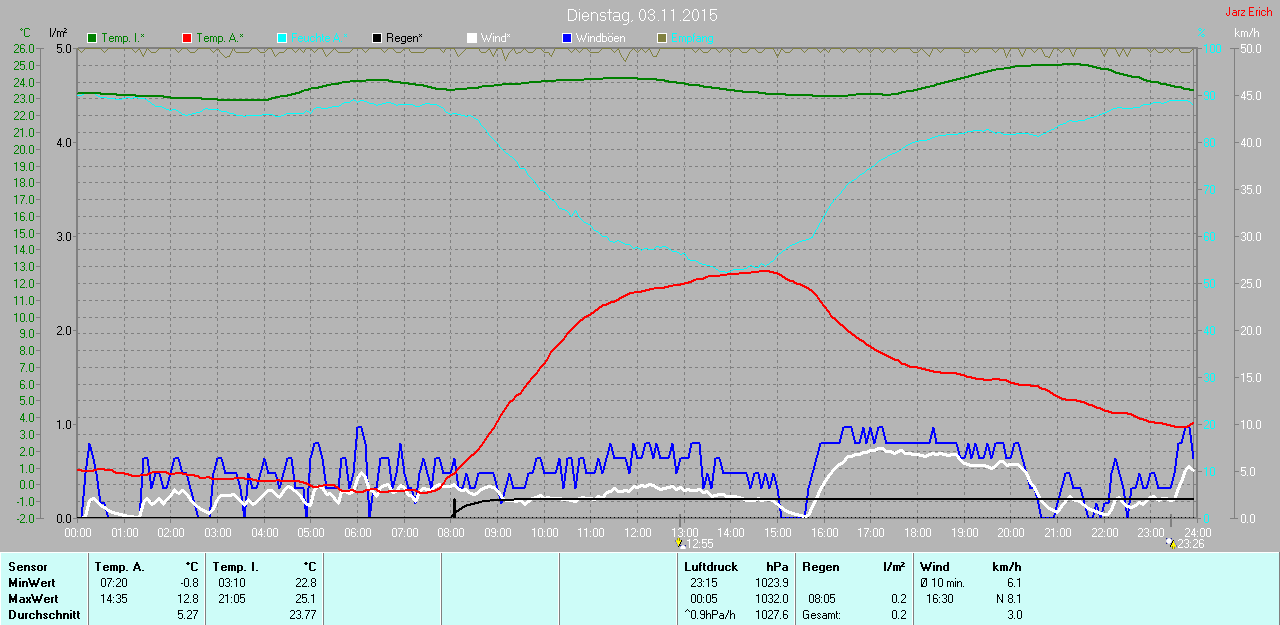Screen dimensions: 1280x625
Task: Toggle the red Temp. A. legend swatch
Action: (x=187, y=38)
